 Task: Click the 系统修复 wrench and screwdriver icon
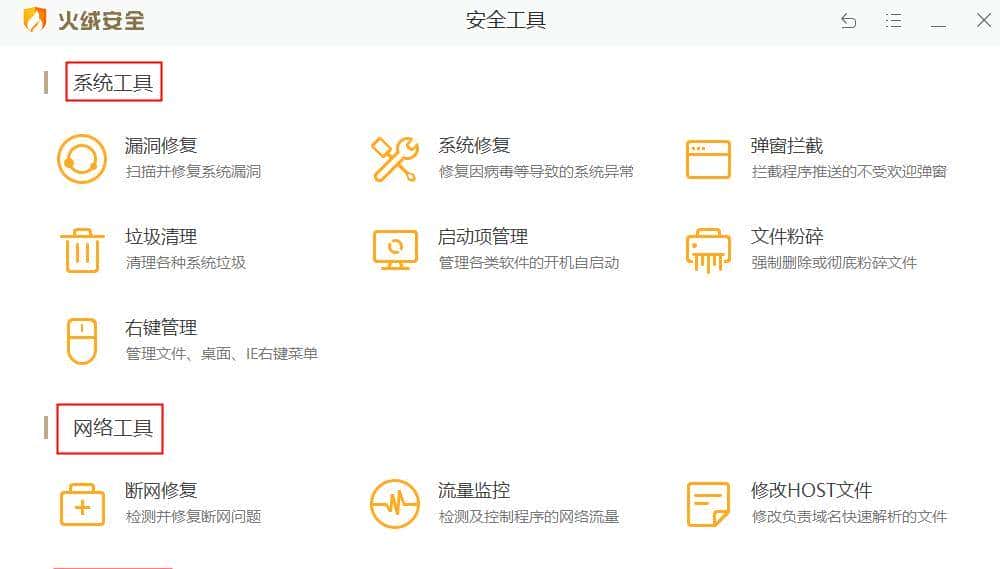(395, 159)
